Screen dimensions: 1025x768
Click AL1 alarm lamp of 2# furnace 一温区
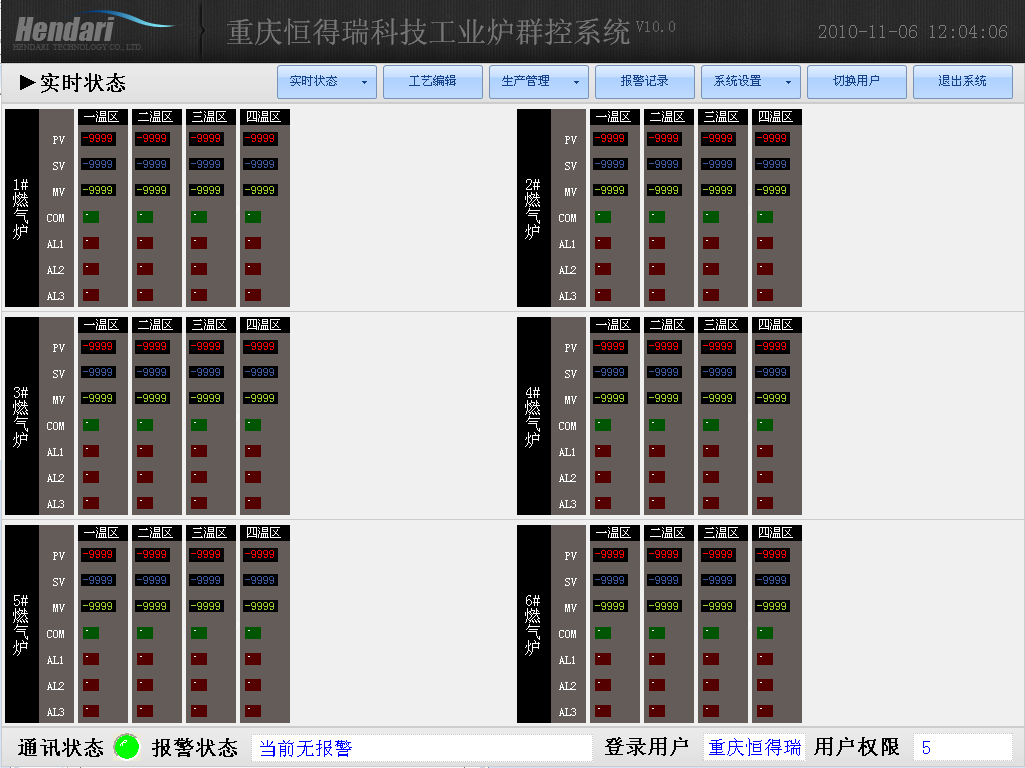pos(601,243)
